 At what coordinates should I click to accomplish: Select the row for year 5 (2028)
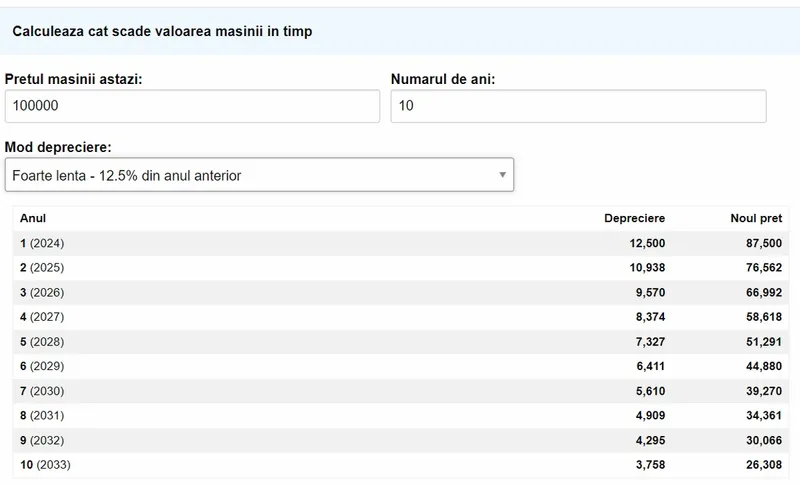click(x=401, y=342)
